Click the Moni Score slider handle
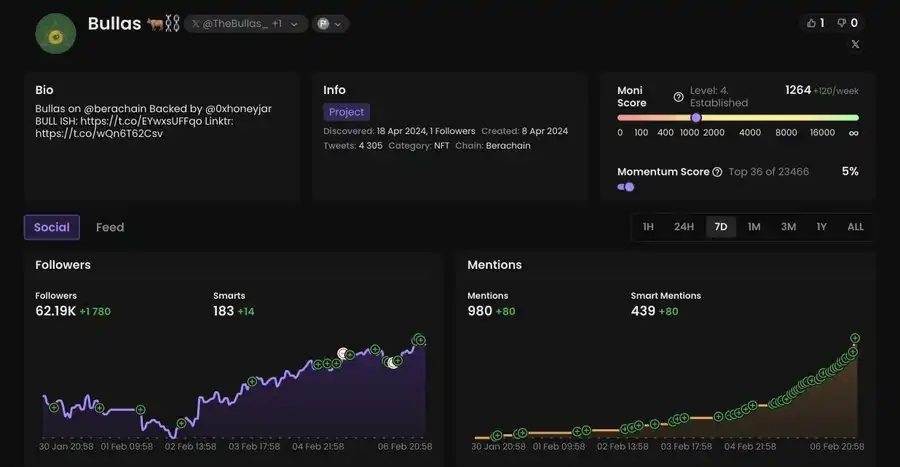 (696, 118)
